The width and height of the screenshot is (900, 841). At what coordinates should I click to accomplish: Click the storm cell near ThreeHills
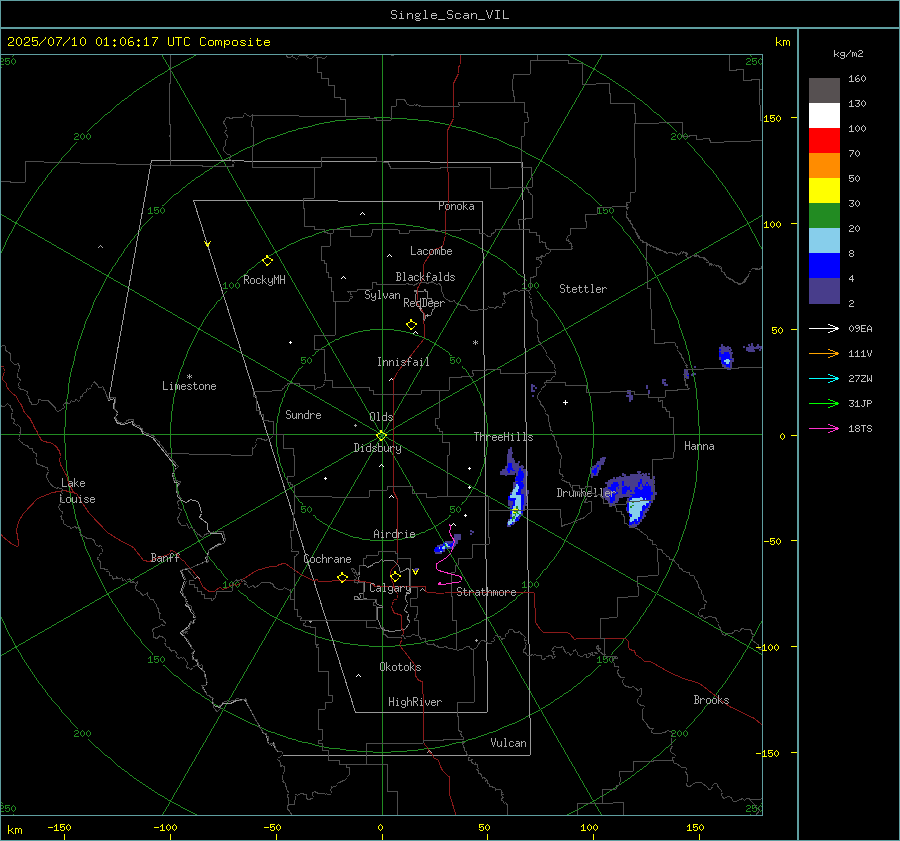(x=515, y=488)
